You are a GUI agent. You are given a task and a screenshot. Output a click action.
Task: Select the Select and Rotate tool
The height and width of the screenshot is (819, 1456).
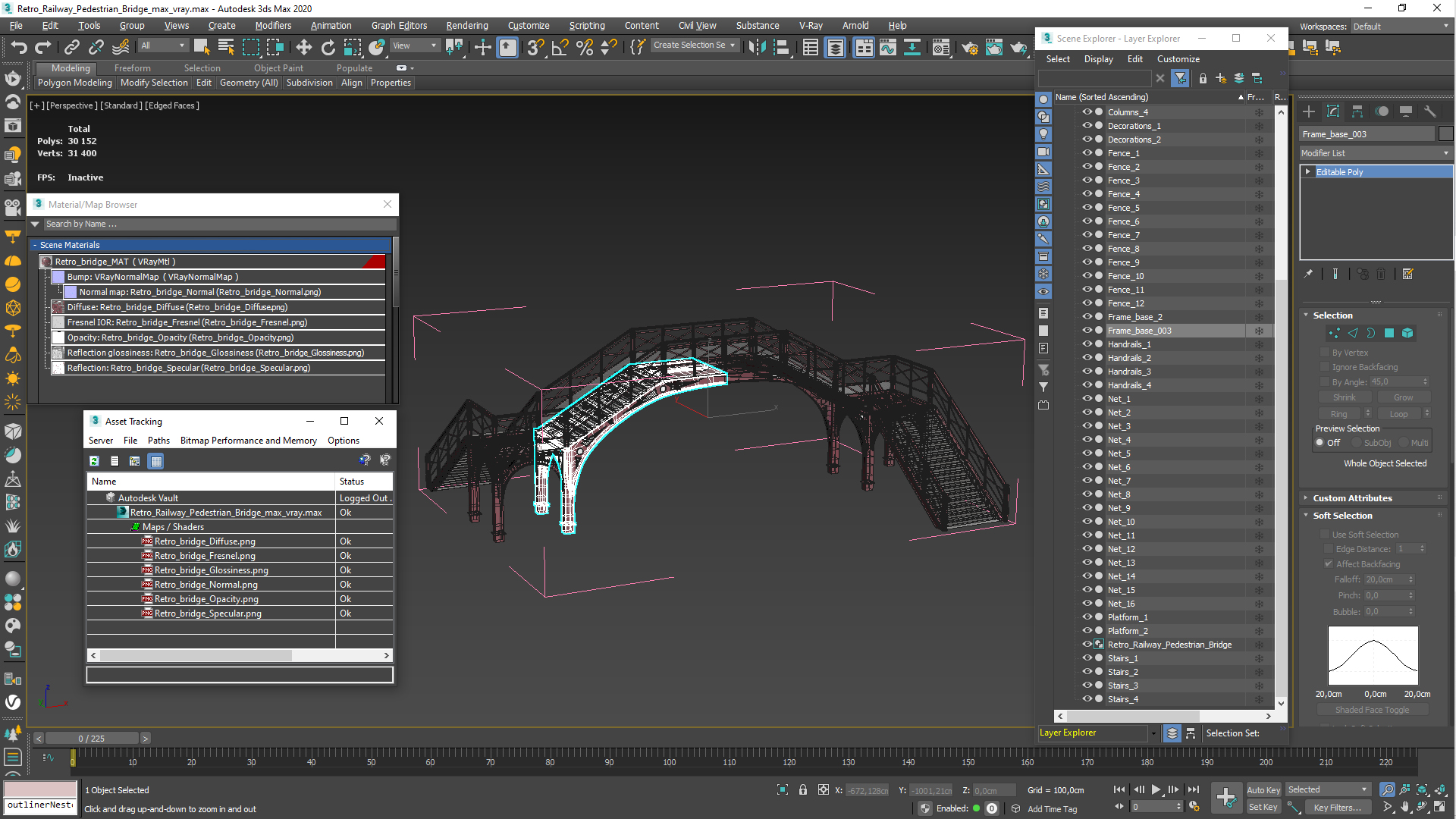[328, 47]
